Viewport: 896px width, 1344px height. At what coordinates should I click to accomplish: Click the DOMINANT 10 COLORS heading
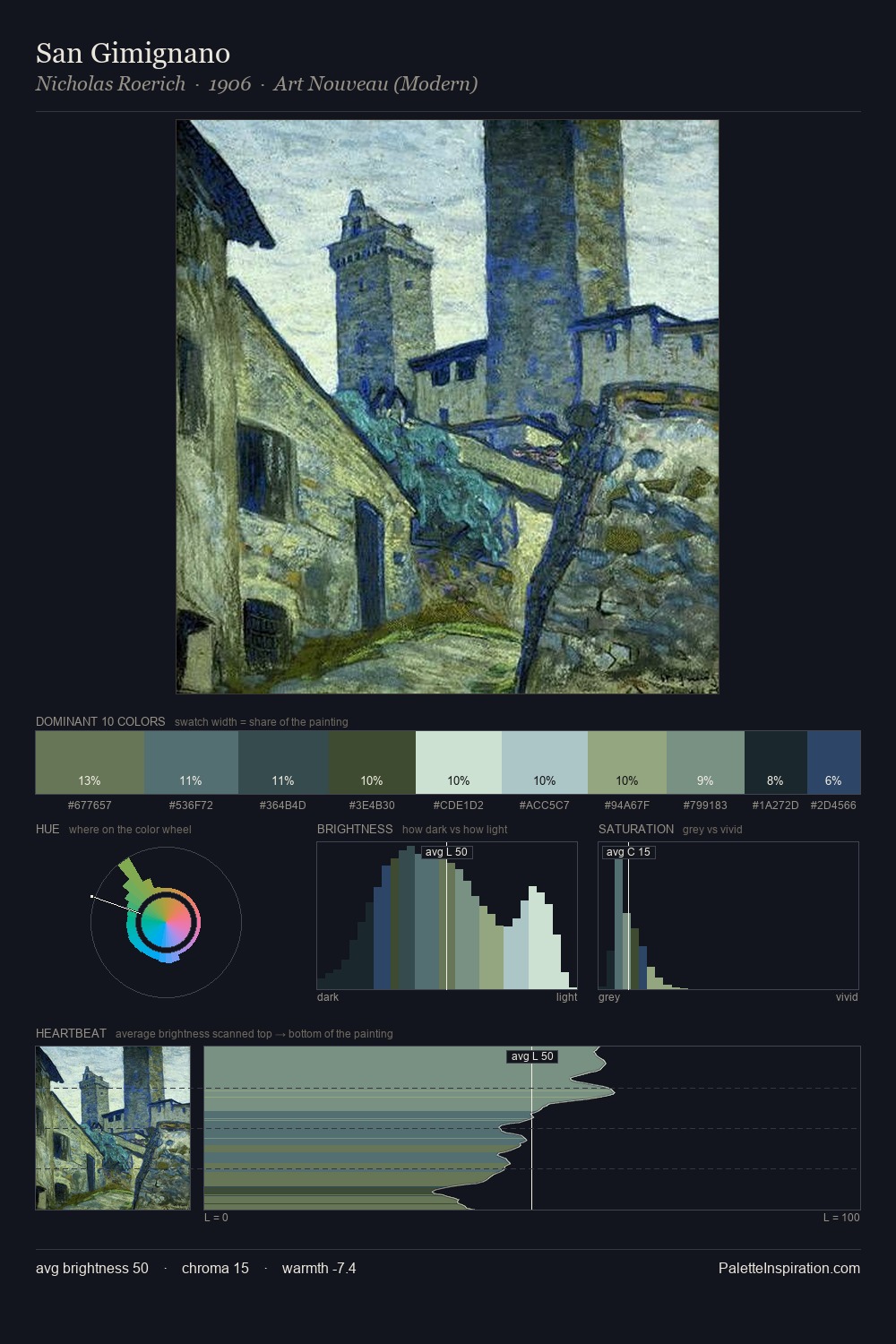(x=100, y=721)
